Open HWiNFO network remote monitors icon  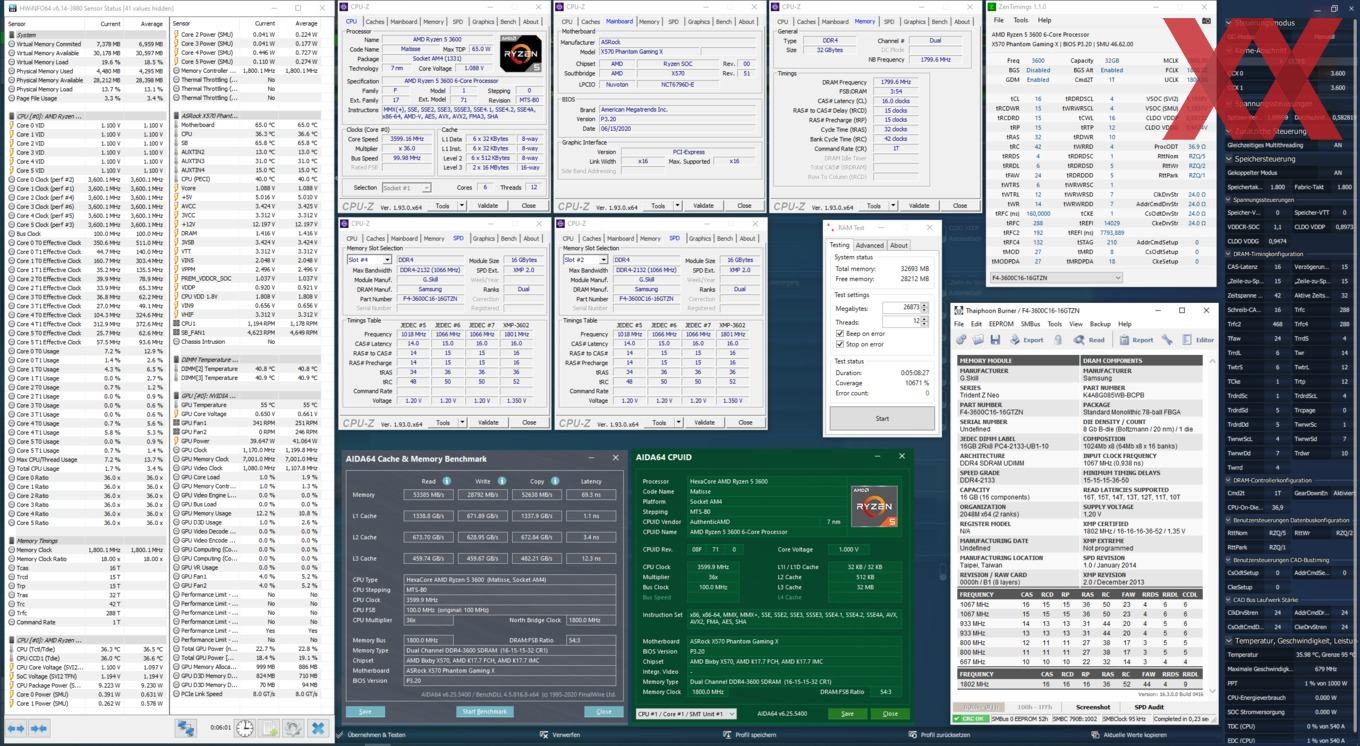click(186, 728)
